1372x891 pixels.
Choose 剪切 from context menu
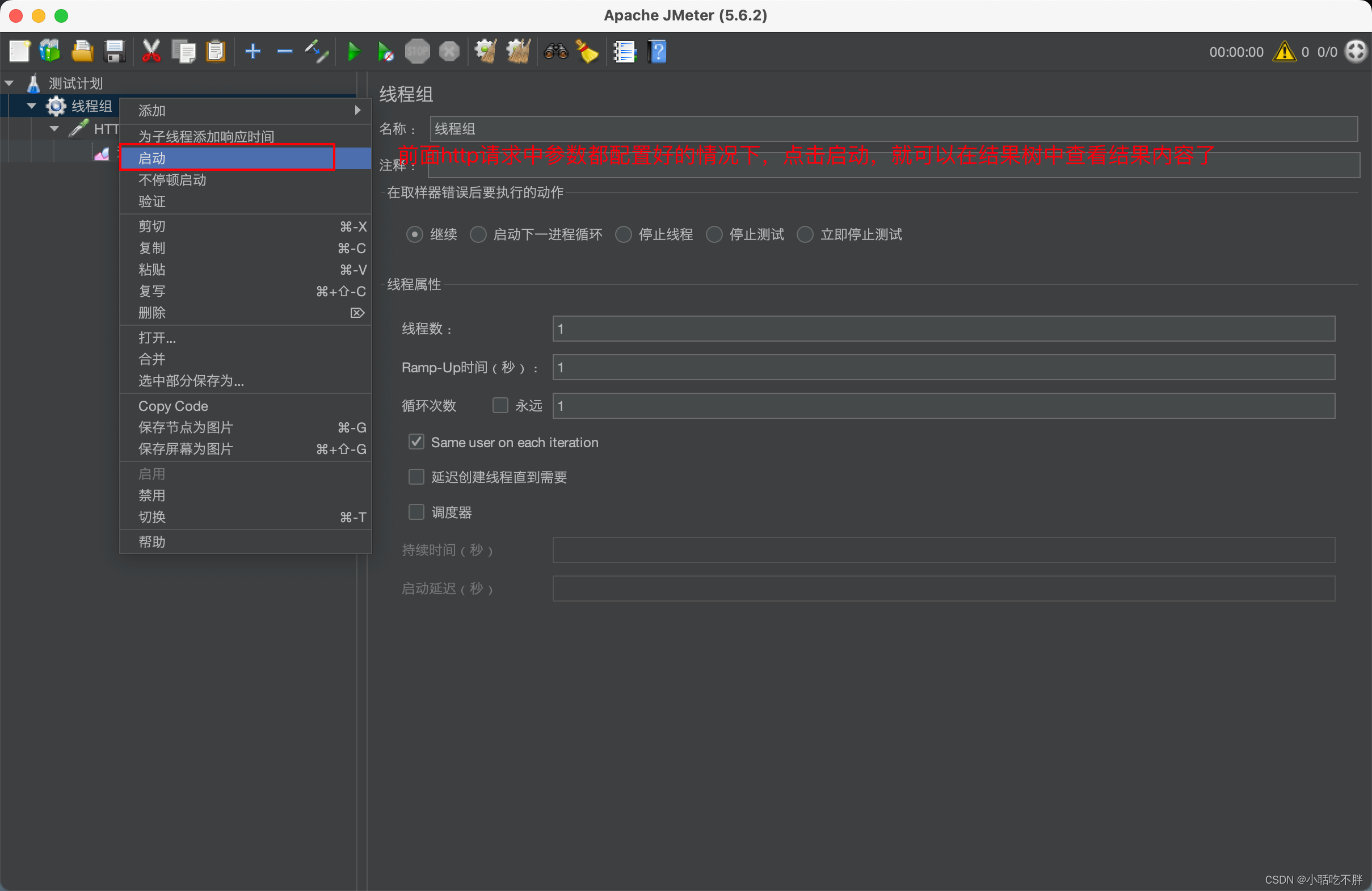(x=245, y=226)
